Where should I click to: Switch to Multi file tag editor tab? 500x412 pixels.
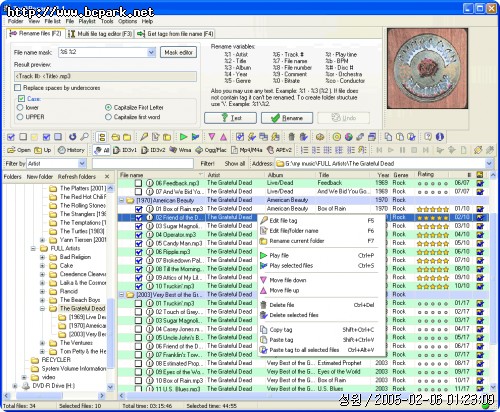coord(100,34)
